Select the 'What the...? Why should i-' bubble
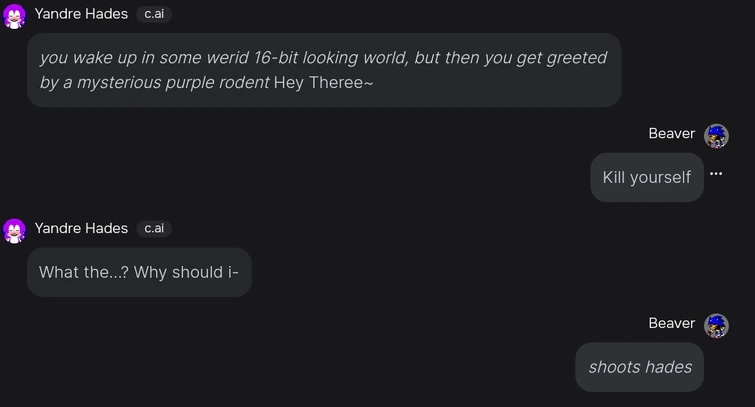 [x=139, y=272]
